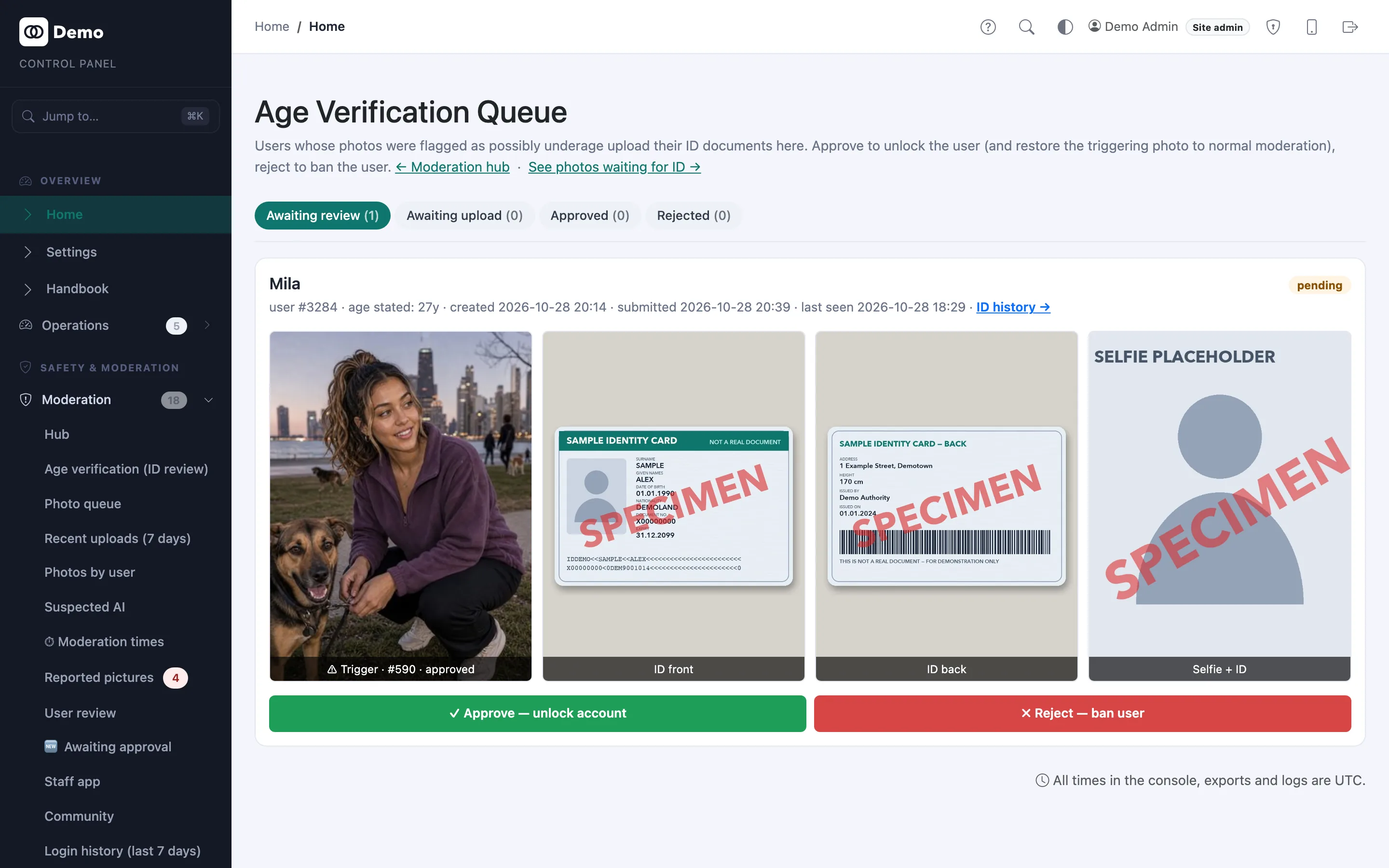Click the Home breadcrumb link
Viewport: 1389px width, 868px height.
click(x=272, y=27)
